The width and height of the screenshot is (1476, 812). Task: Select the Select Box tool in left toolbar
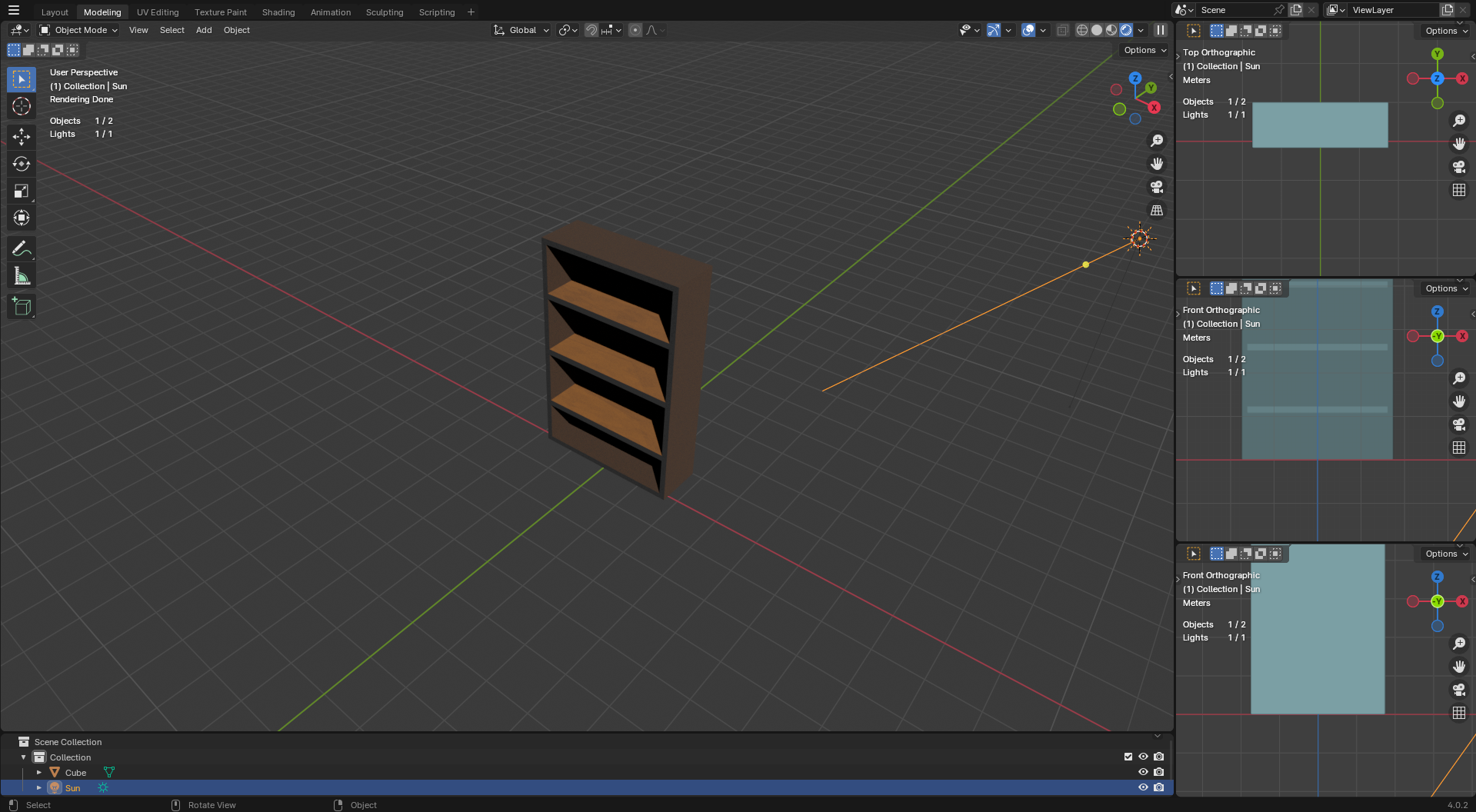click(22, 79)
